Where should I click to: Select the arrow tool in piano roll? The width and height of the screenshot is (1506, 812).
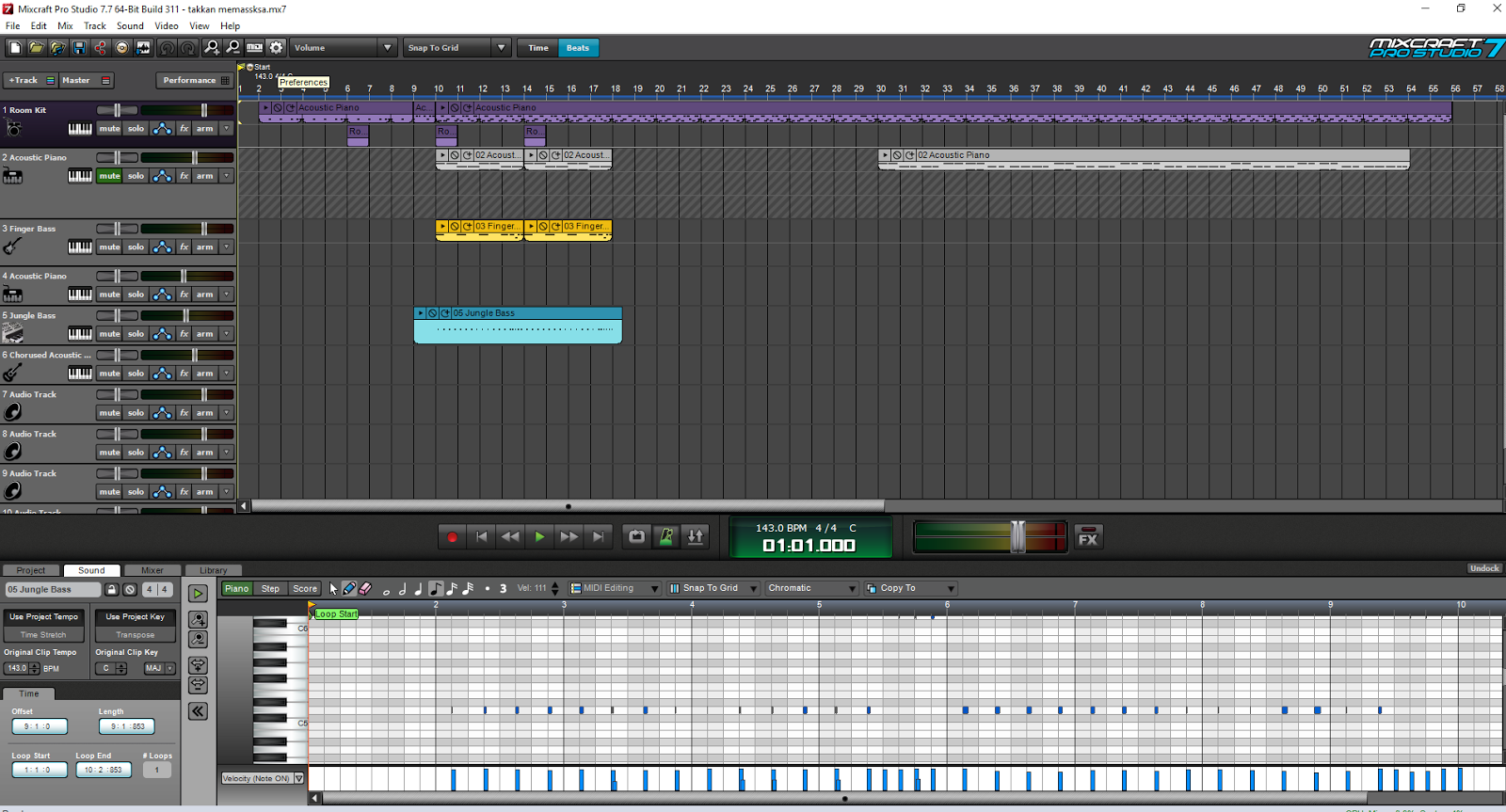coord(333,589)
